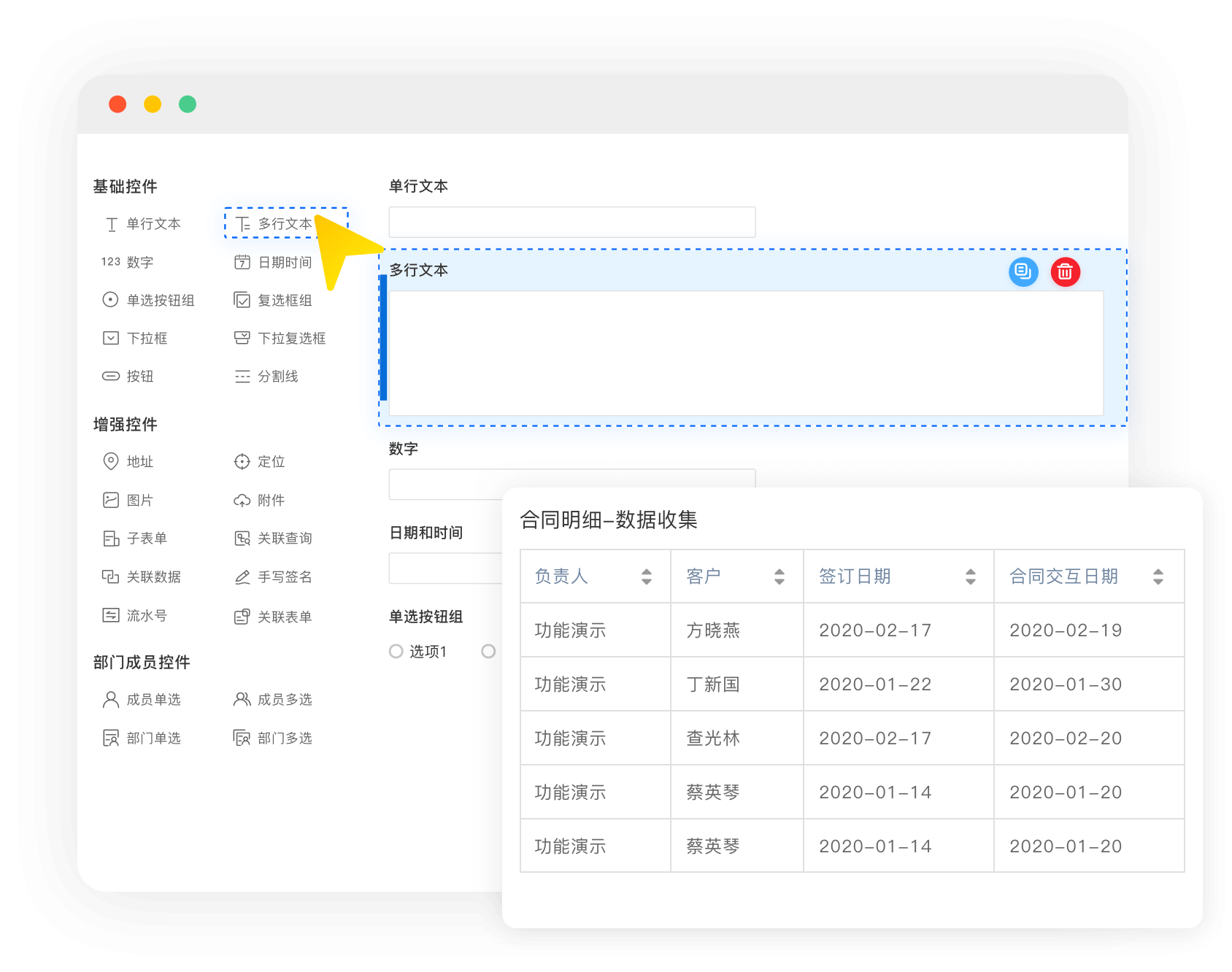1232x972 pixels.
Task: Choose the 图片 image control icon
Action: [110, 500]
